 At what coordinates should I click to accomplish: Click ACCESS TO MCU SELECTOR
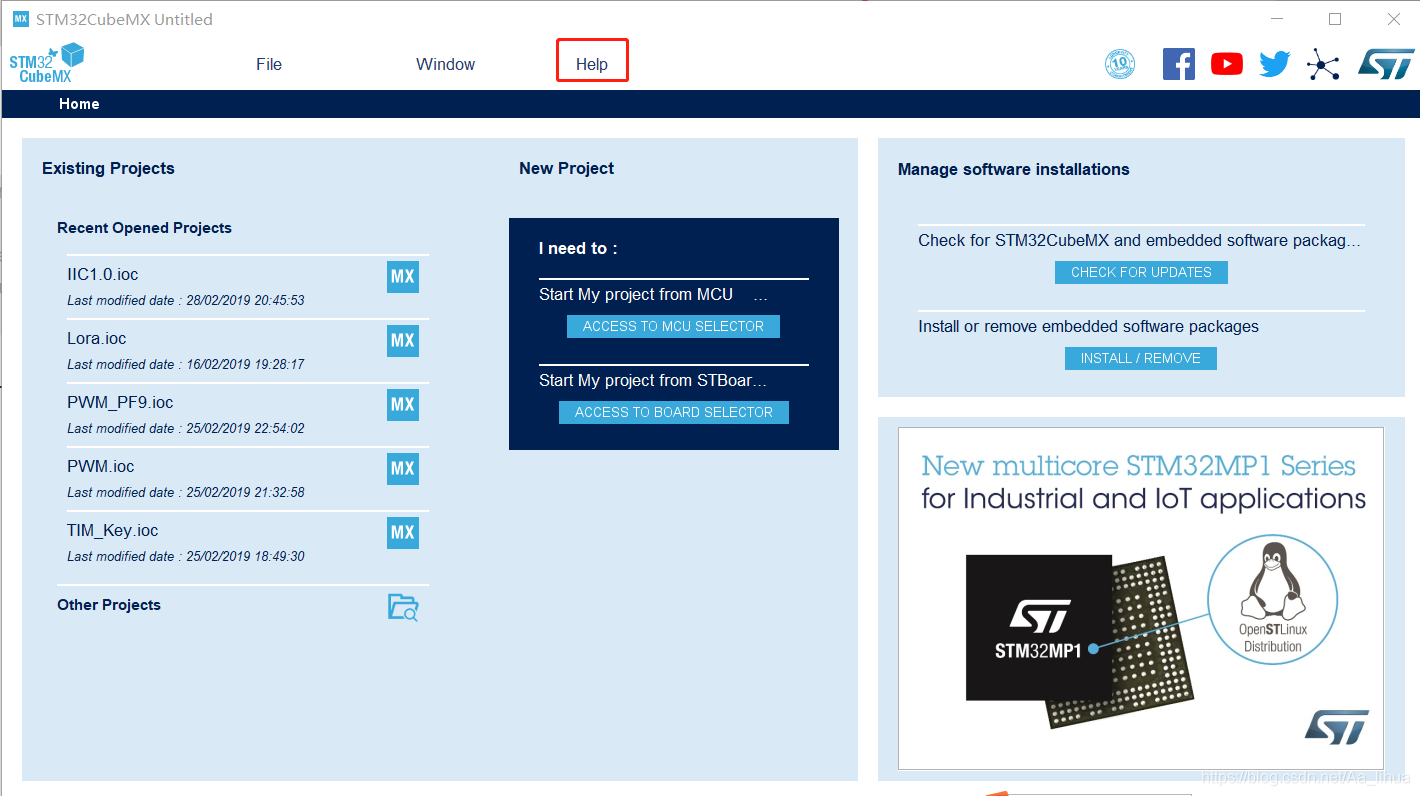[673, 326]
